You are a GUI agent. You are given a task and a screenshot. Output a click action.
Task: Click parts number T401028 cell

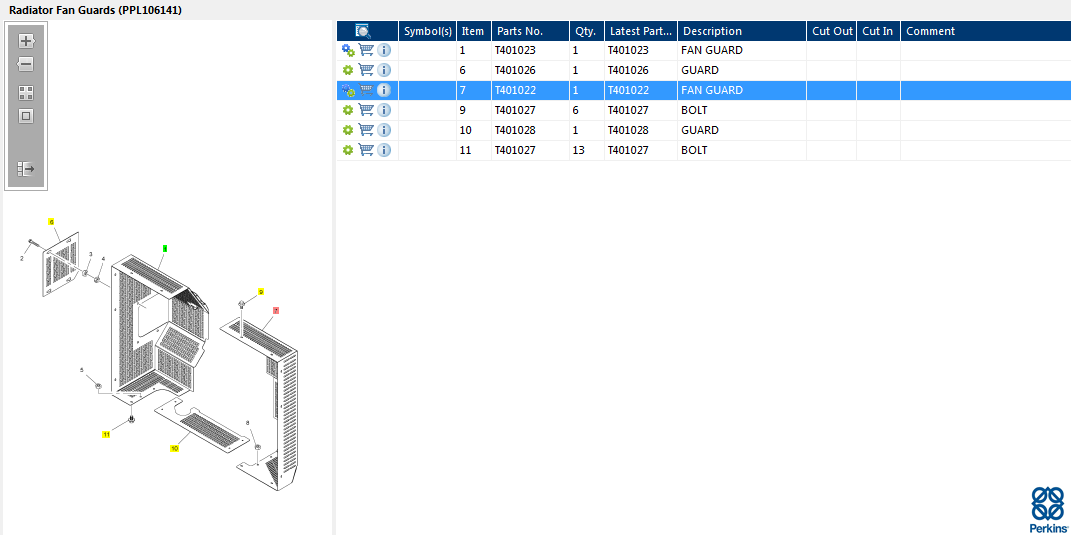click(x=515, y=130)
